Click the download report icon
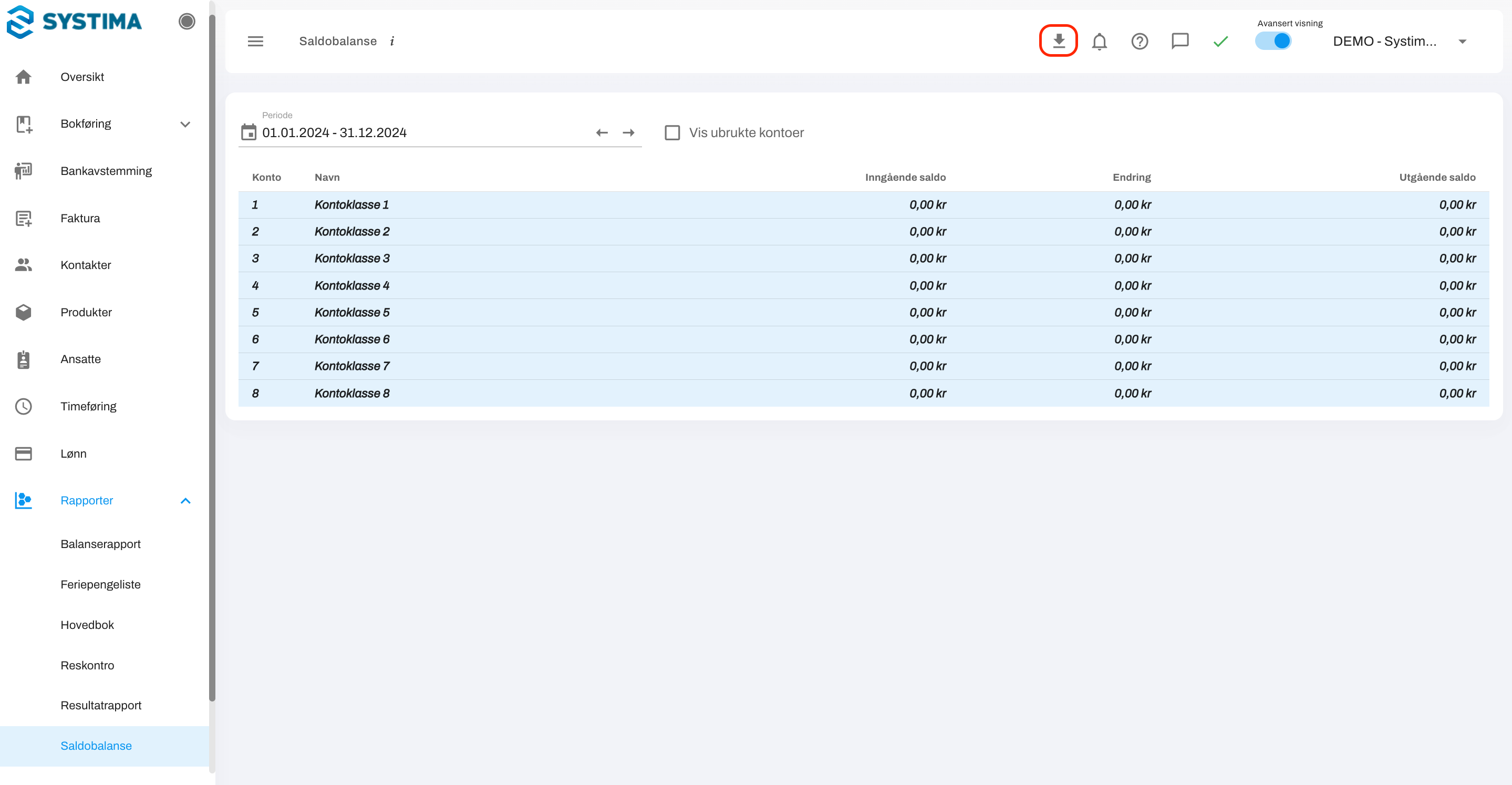Screen dimensions: 1512x785 [1058, 41]
